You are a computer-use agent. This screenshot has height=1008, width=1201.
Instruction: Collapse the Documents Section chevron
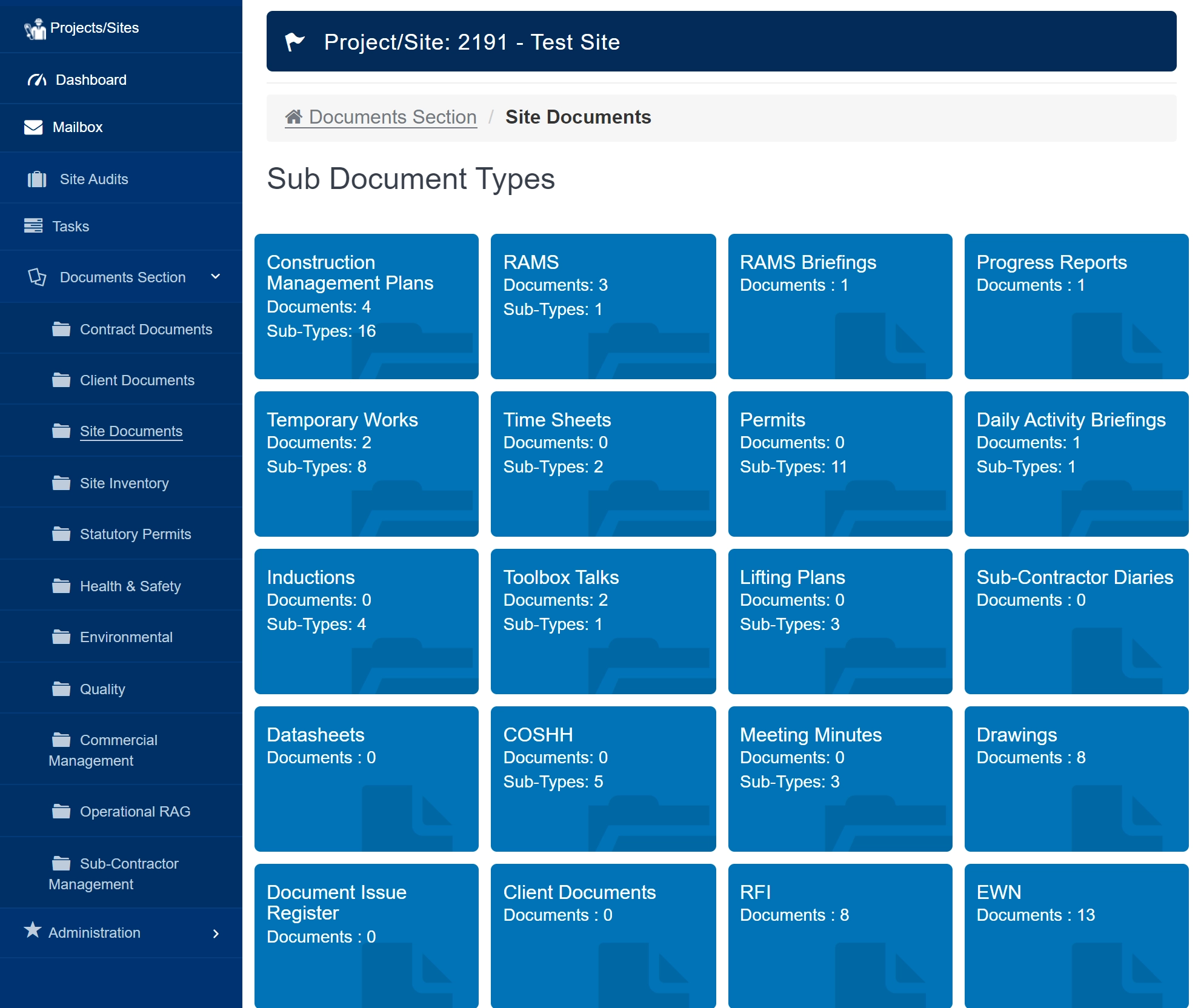(215, 277)
